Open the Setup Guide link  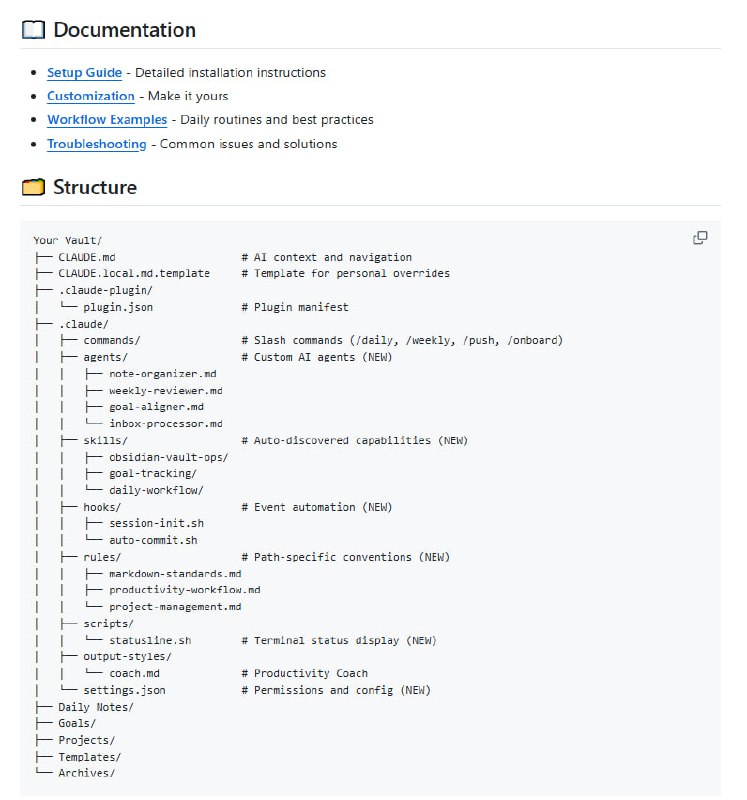click(x=84, y=72)
